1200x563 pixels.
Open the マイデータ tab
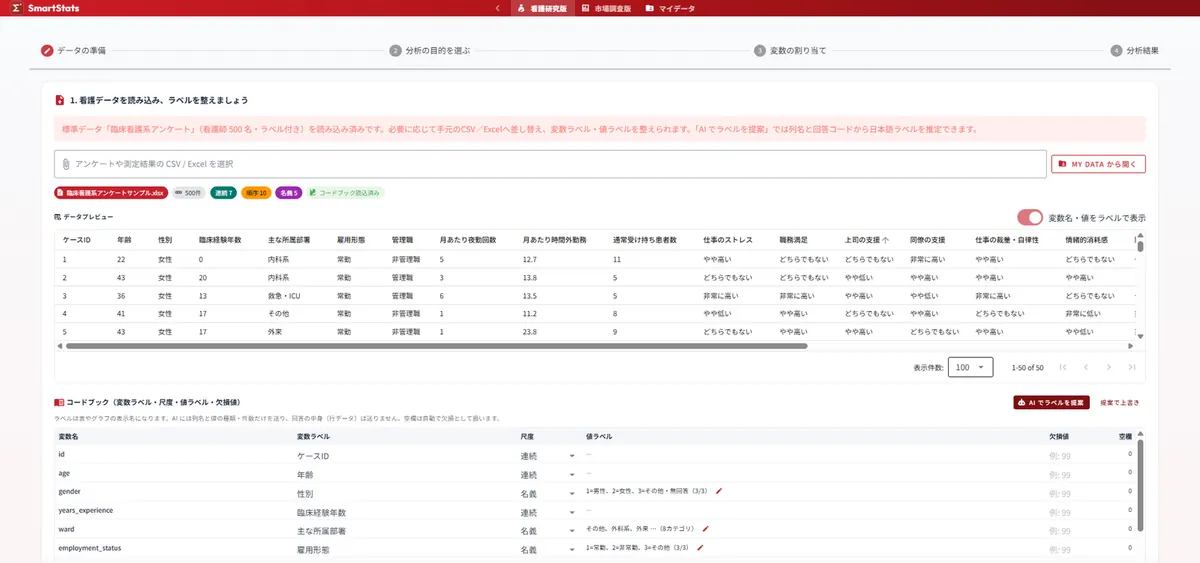669,8
